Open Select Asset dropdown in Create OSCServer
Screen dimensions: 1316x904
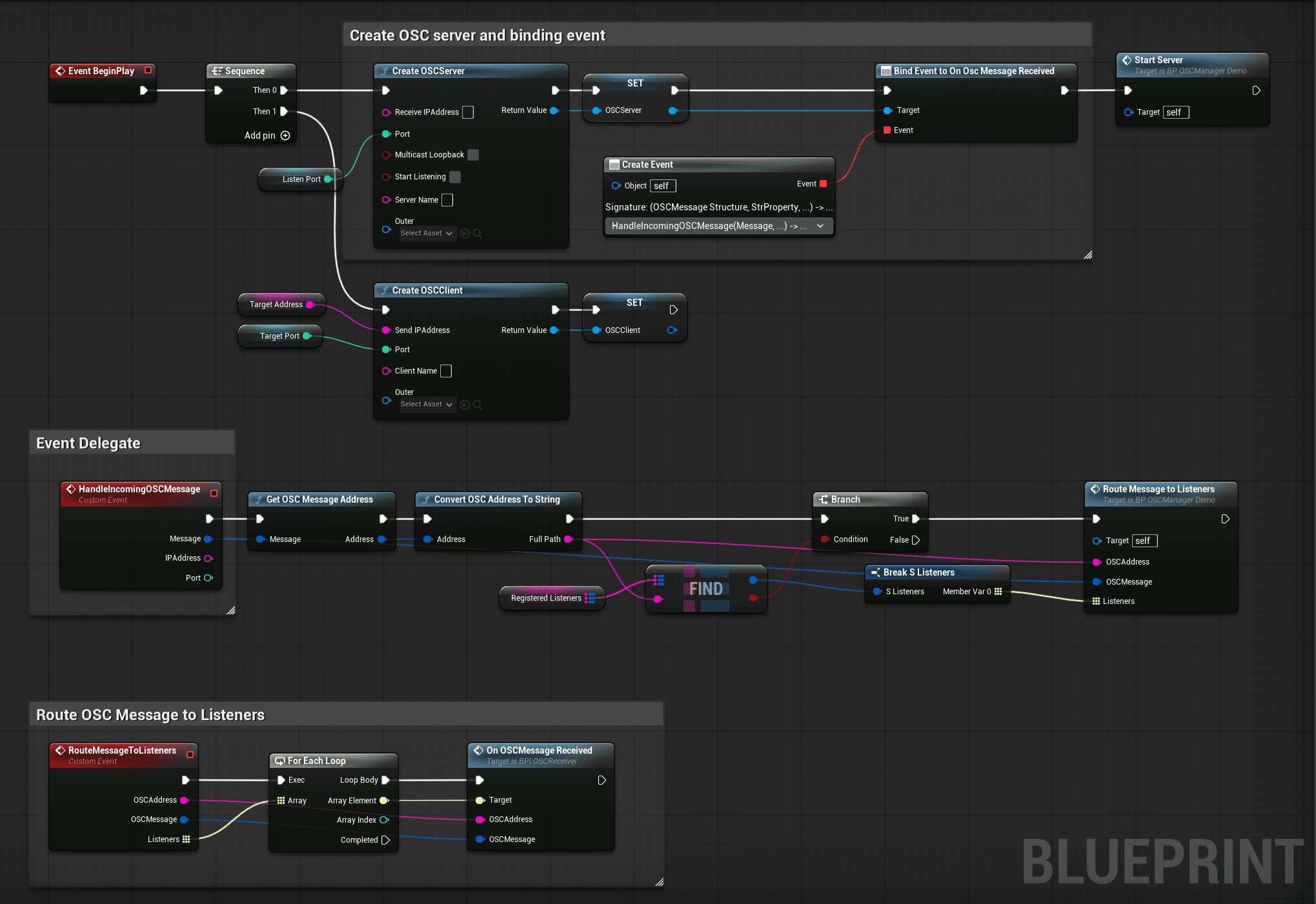427,234
